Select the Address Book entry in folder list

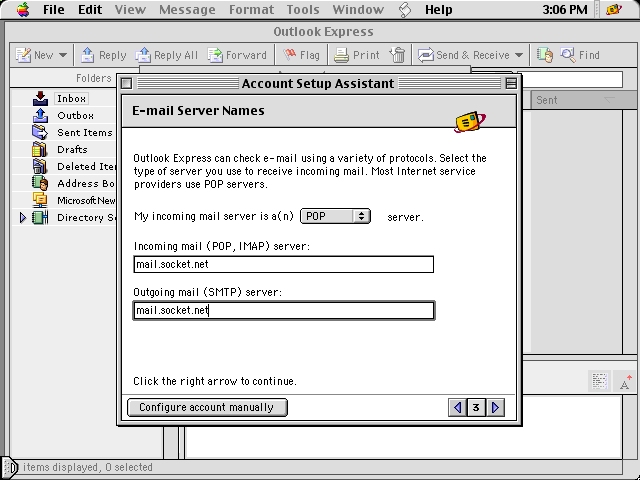coord(86,184)
